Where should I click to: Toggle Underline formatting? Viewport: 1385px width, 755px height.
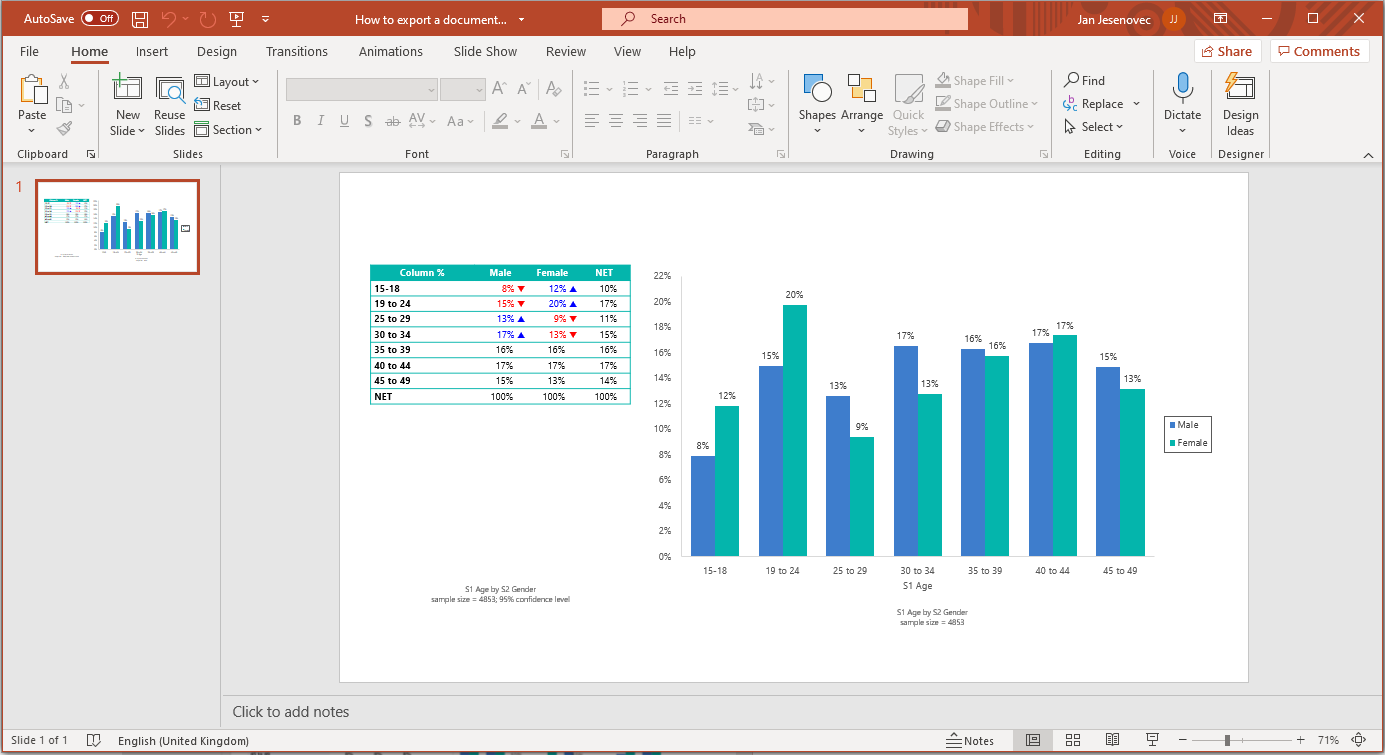(x=345, y=121)
